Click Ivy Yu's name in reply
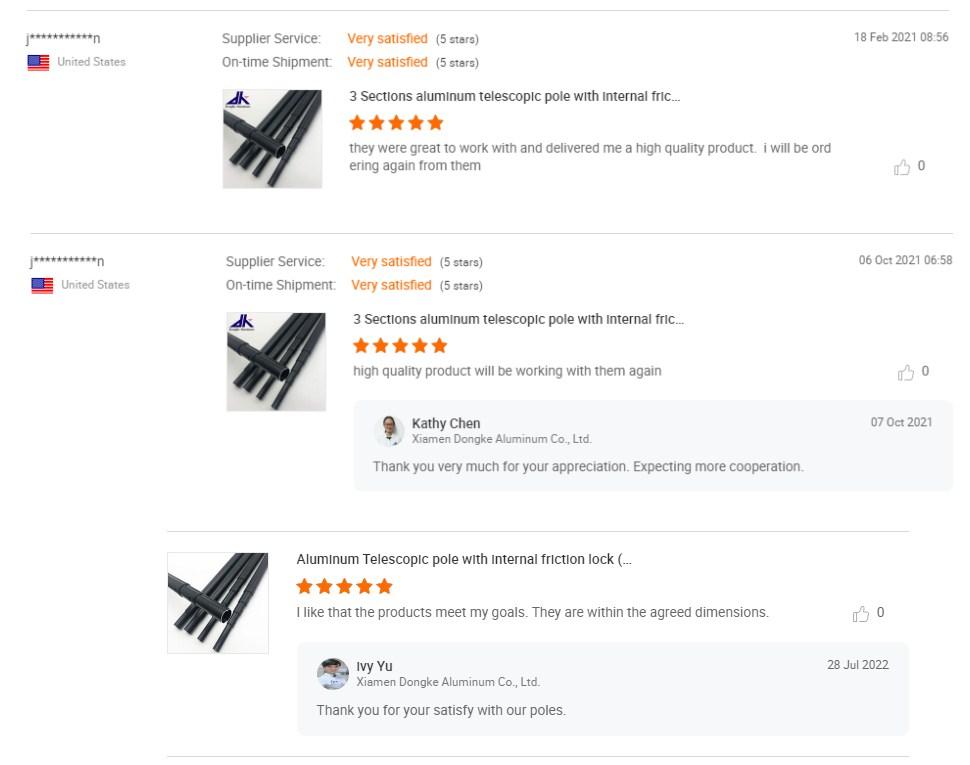This screenshot has height=765, width=970. 374,666
